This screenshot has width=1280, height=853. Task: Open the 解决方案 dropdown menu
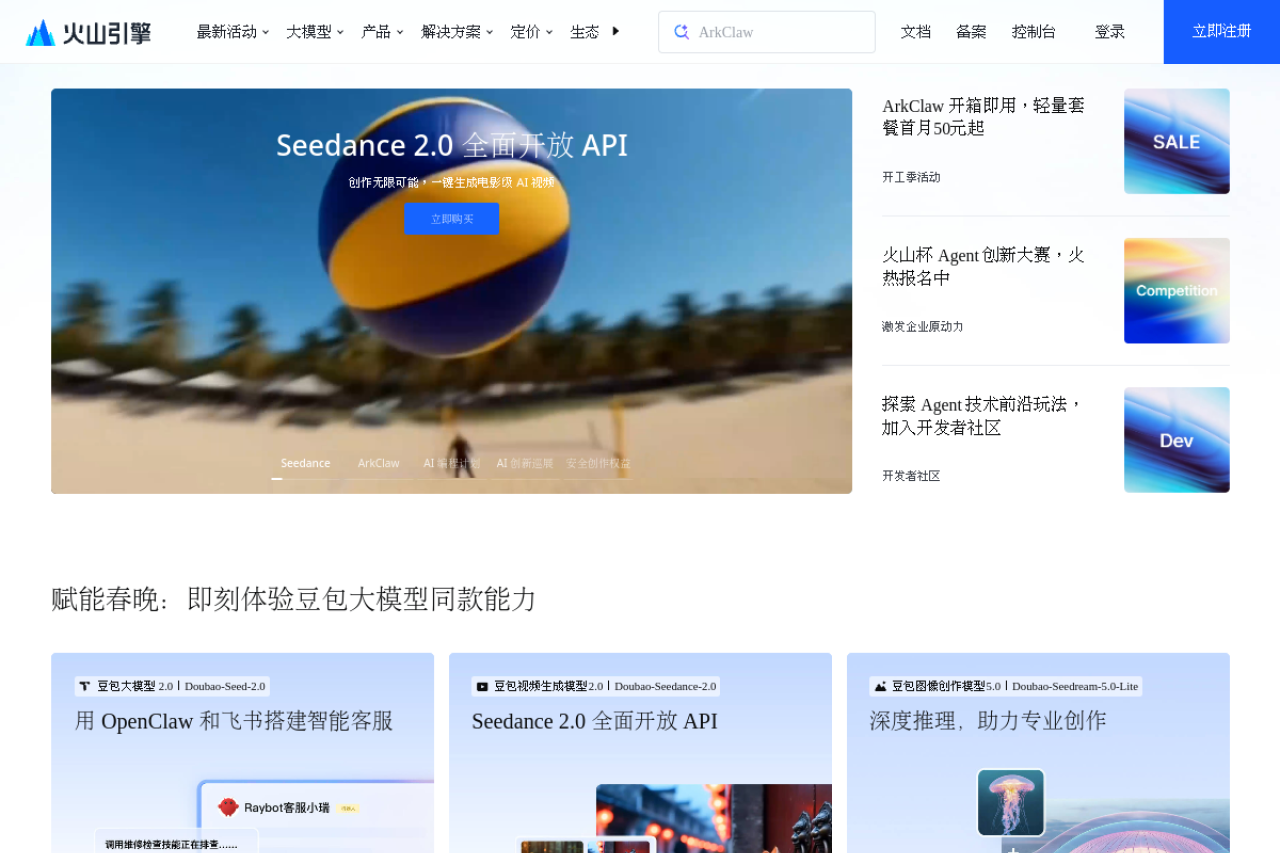tap(457, 32)
